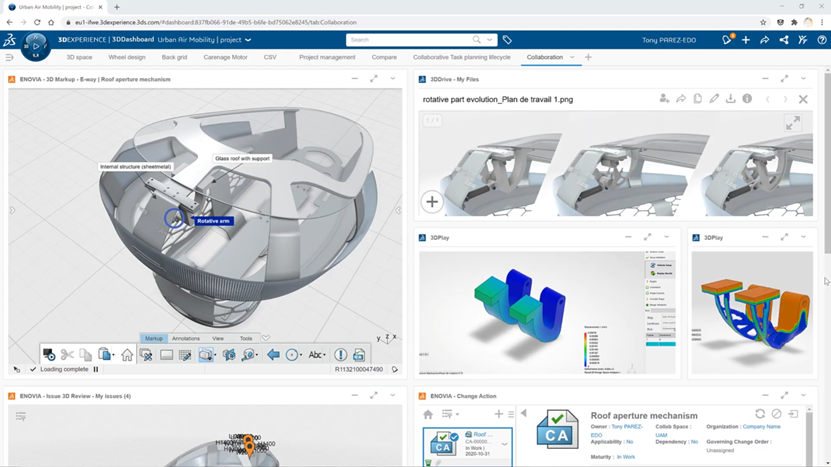
Task: Expand the Collaboration tab chevron menu
Action: pos(572,57)
